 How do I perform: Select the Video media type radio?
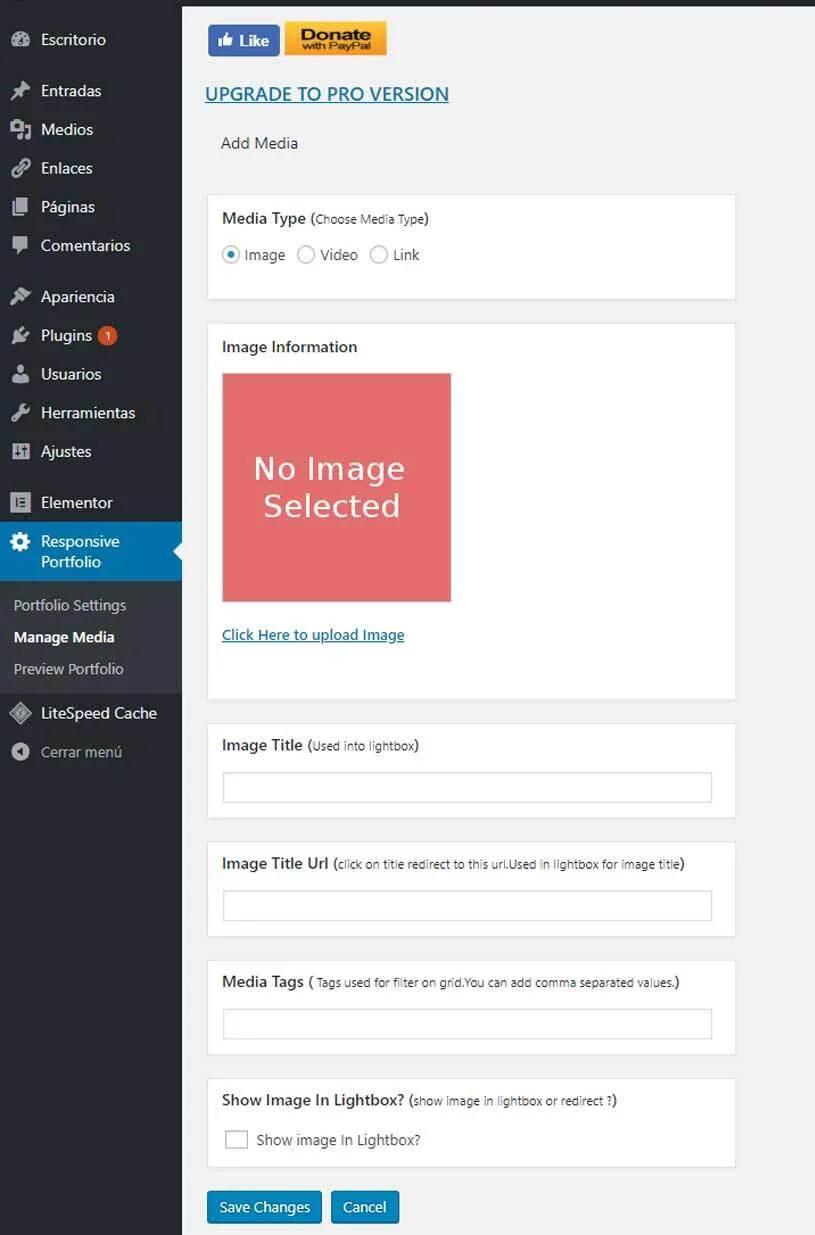tap(306, 255)
